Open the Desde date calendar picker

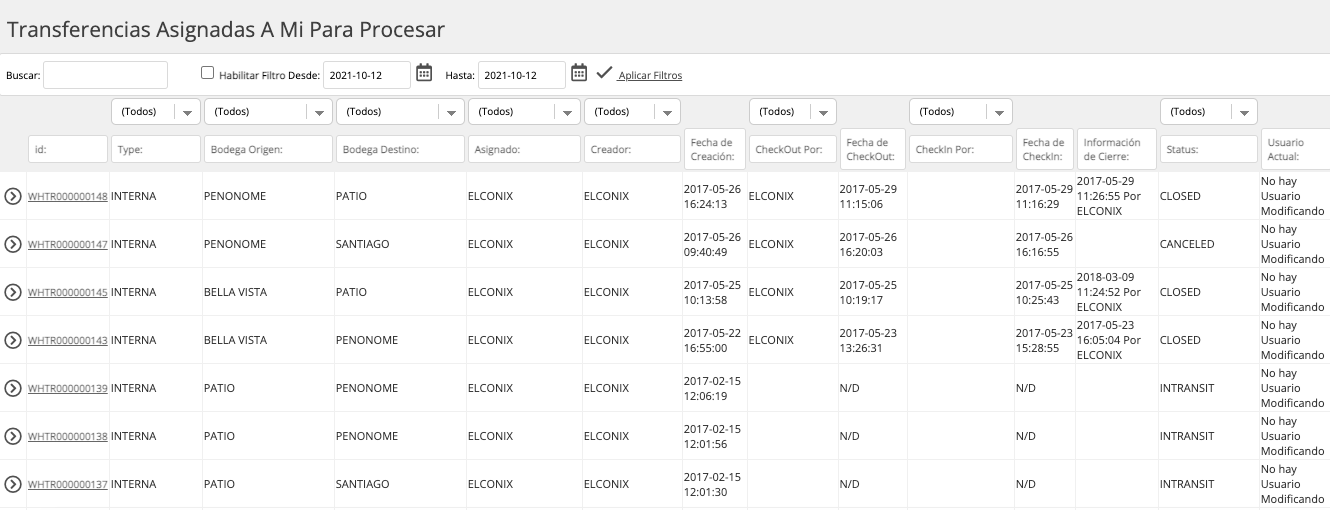(x=424, y=73)
